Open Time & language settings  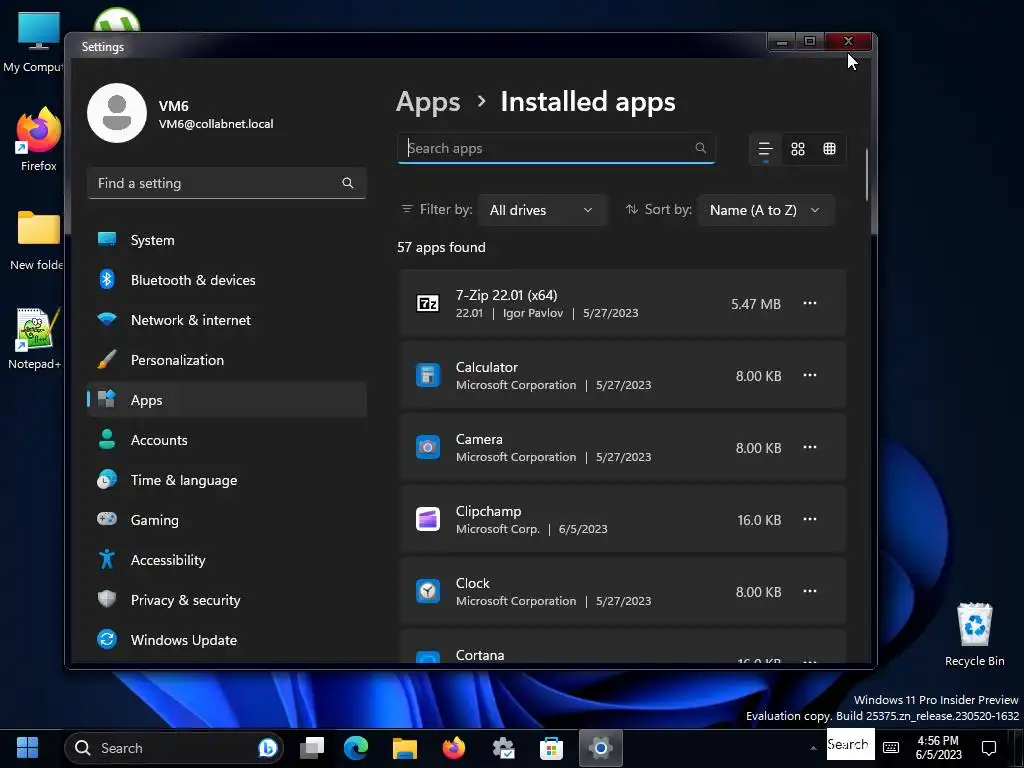click(227, 480)
